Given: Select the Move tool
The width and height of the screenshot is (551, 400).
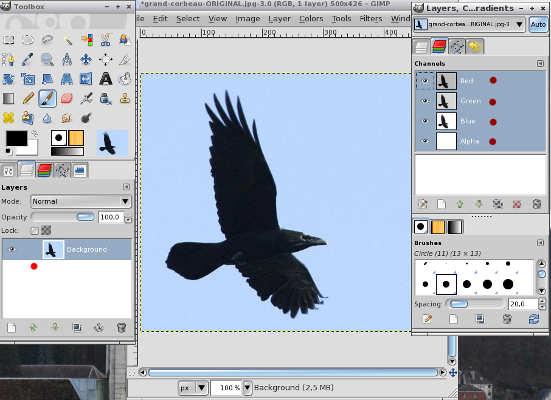Looking at the screenshot, I should [x=86, y=59].
